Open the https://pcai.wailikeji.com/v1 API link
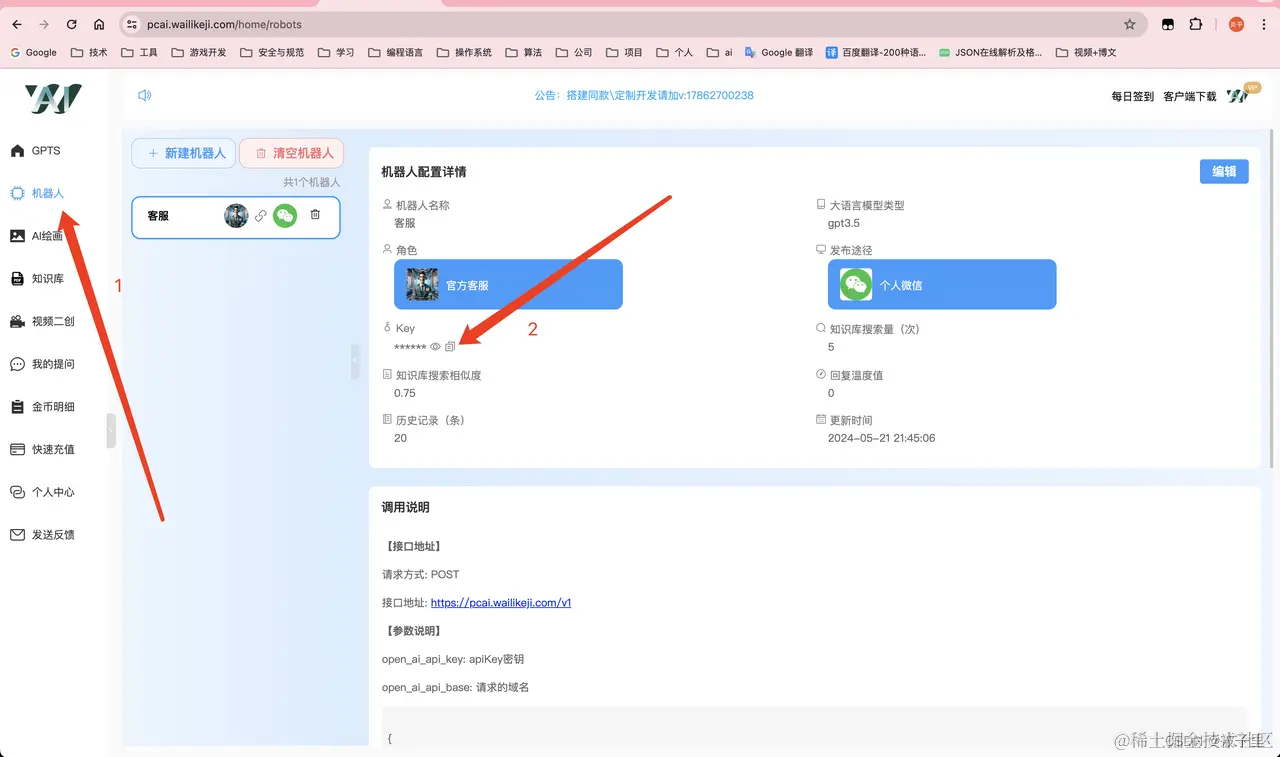Viewport: 1280px width, 757px height. coord(501,602)
